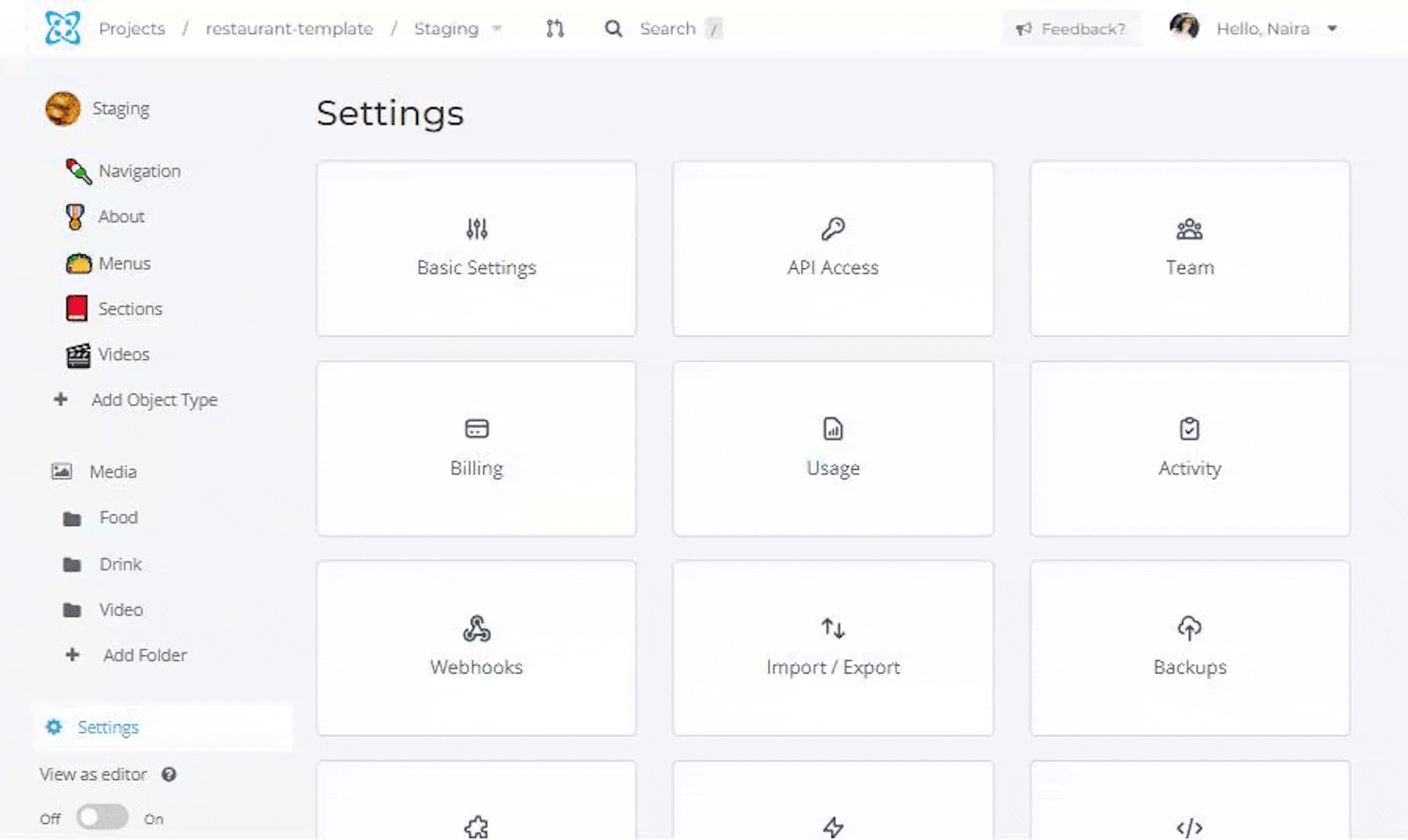Click the arrows icon on Import / Export card
Viewport: 1408px width, 840px height.
pos(833,628)
